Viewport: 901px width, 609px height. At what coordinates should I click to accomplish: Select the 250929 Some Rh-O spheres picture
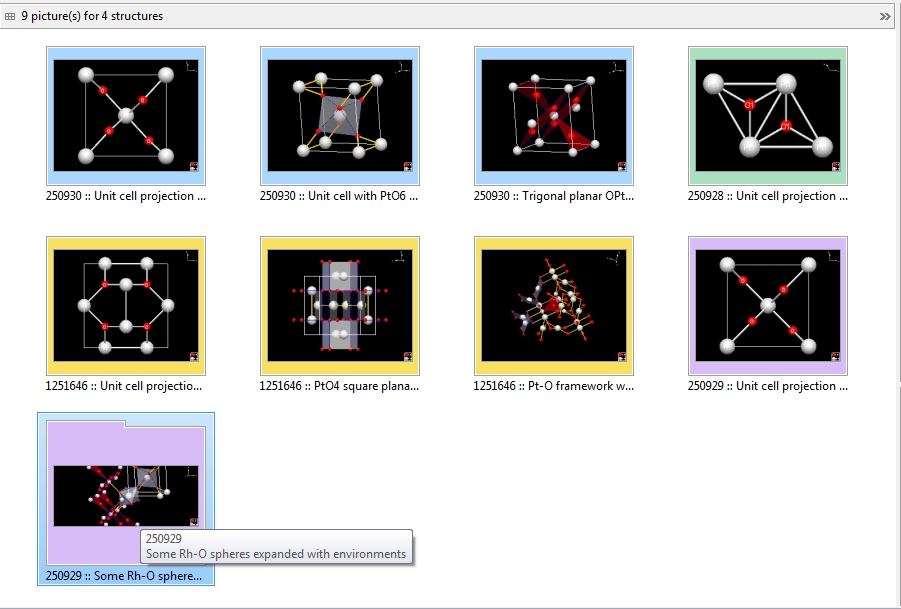point(126,495)
